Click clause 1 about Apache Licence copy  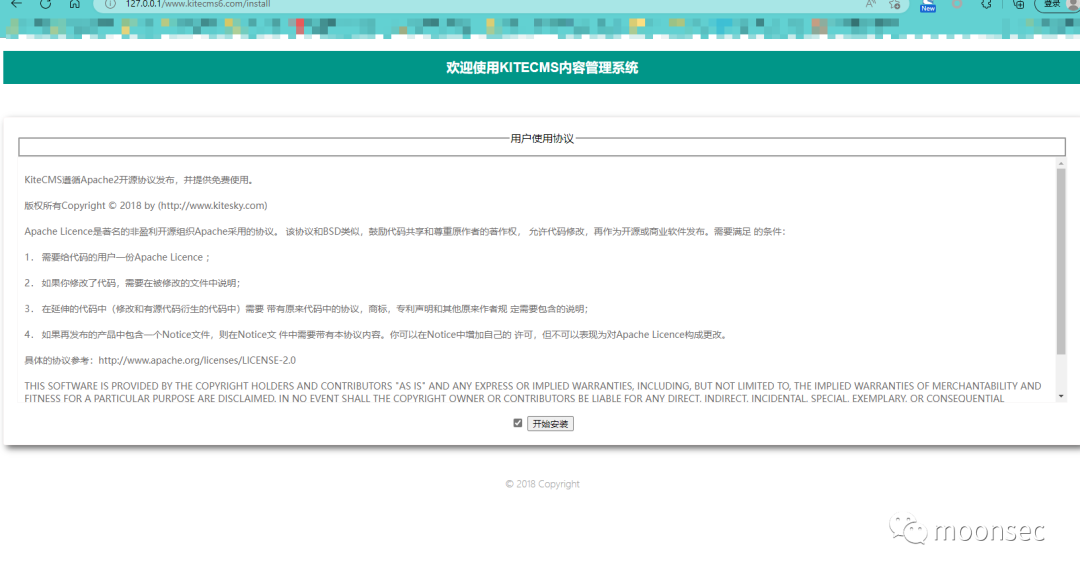(117, 257)
